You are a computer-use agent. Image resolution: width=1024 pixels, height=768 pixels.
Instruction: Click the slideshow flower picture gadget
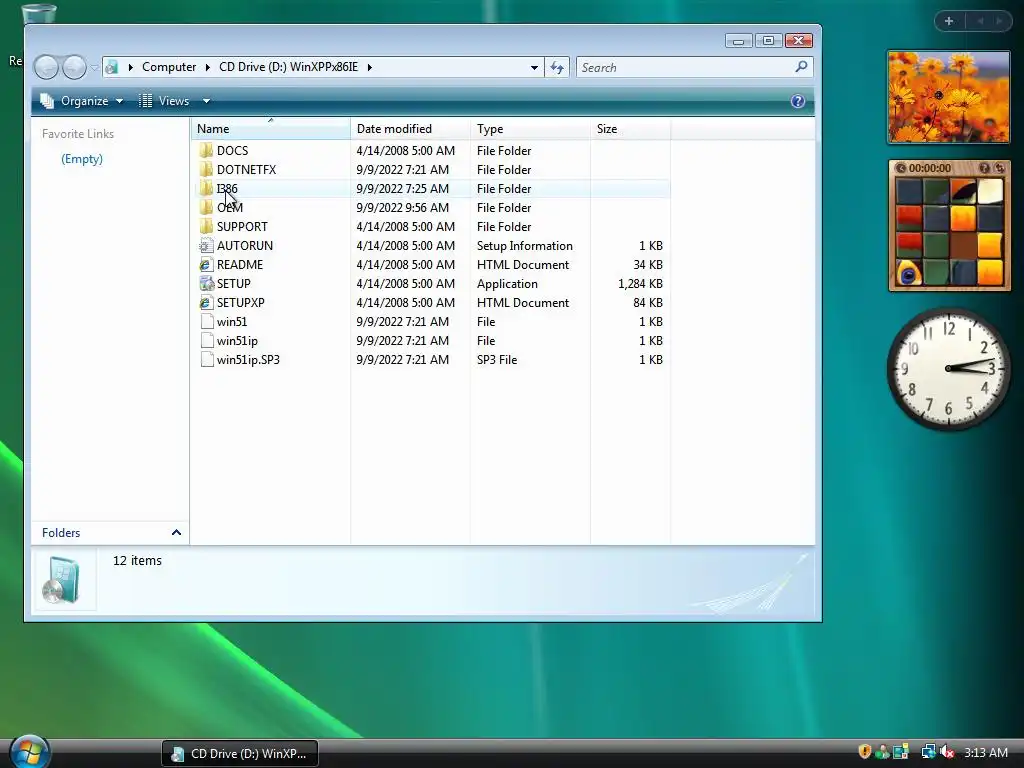click(949, 97)
